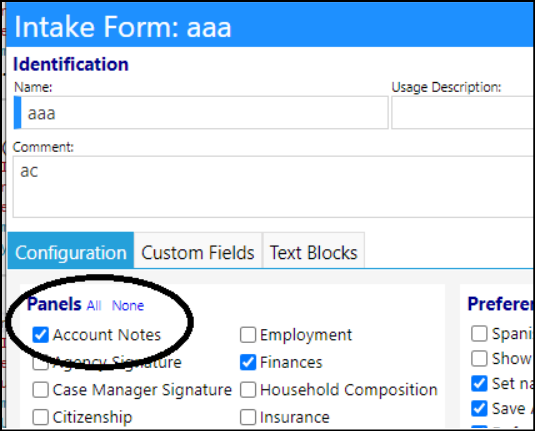535x431 pixels.
Task: Enable the Agency Signature checkbox
Action: click(40, 362)
